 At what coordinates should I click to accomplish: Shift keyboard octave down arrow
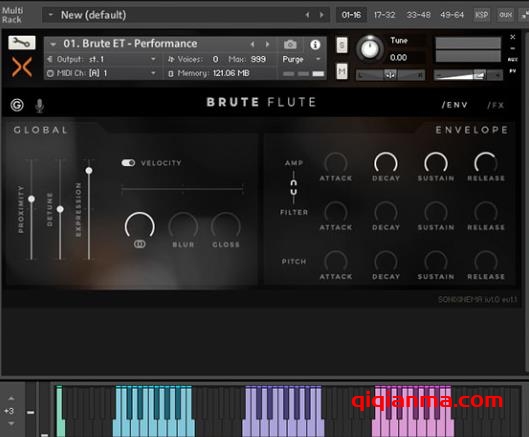pos(11,424)
